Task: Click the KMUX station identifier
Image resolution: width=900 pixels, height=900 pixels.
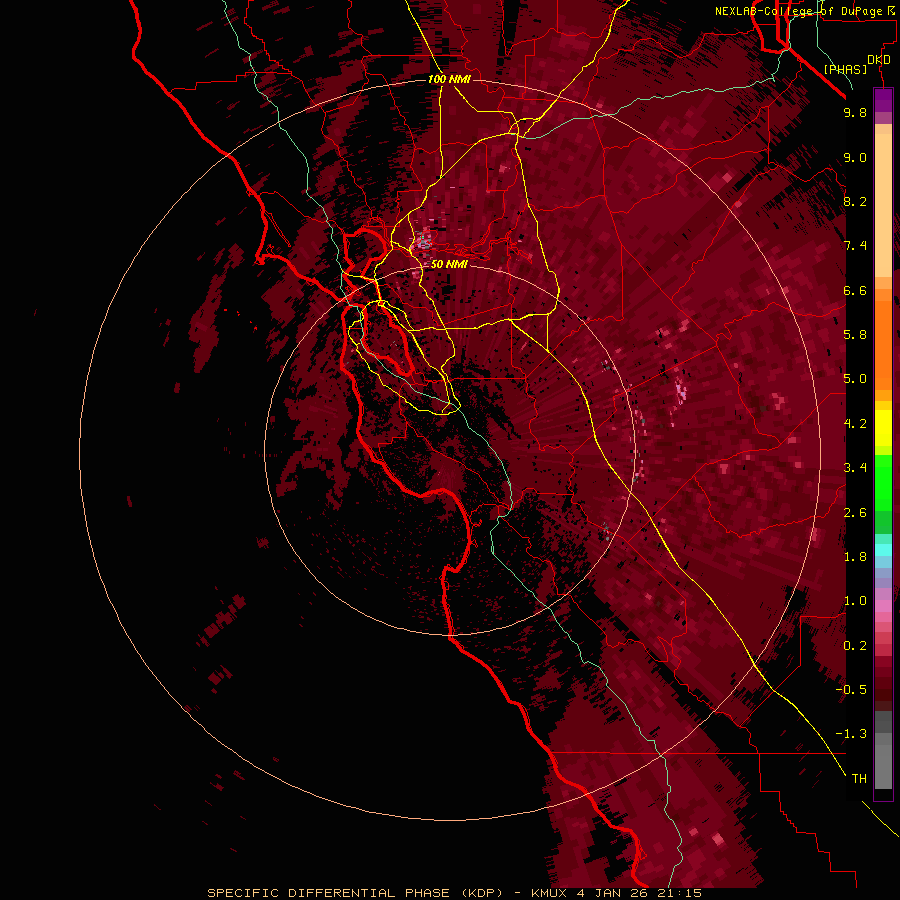Action: [x=550, y=893]
